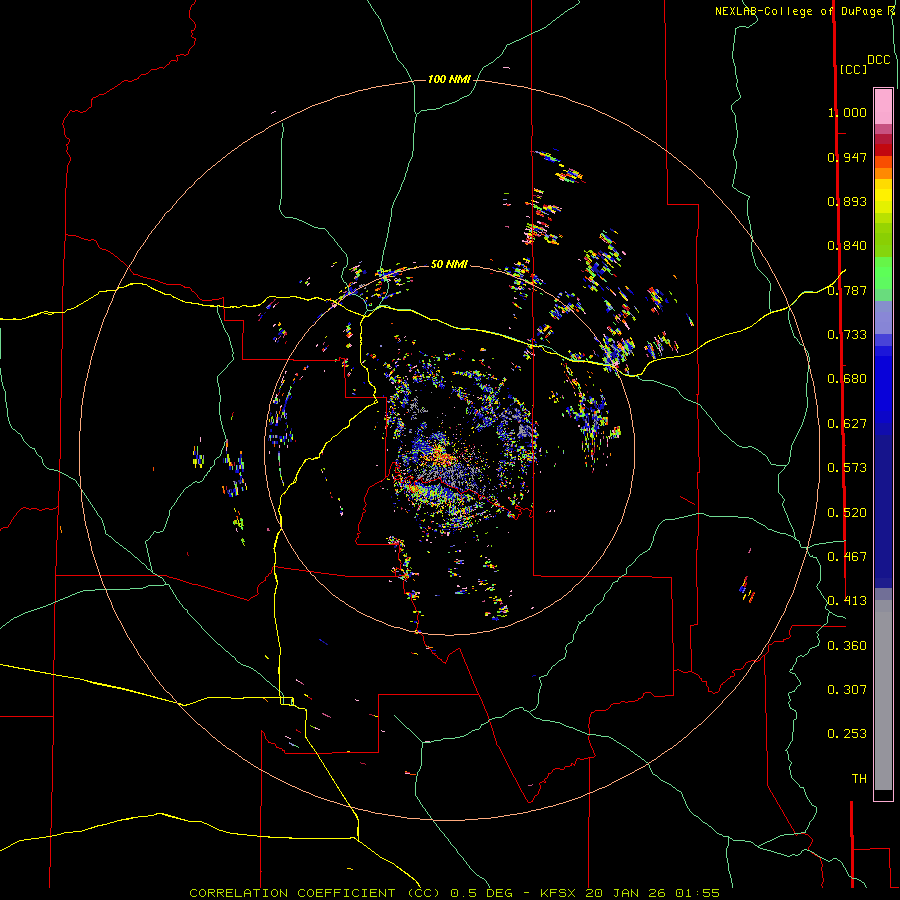
Task: Select the 0.893 legend value
Action: click(x=847, y=201)
